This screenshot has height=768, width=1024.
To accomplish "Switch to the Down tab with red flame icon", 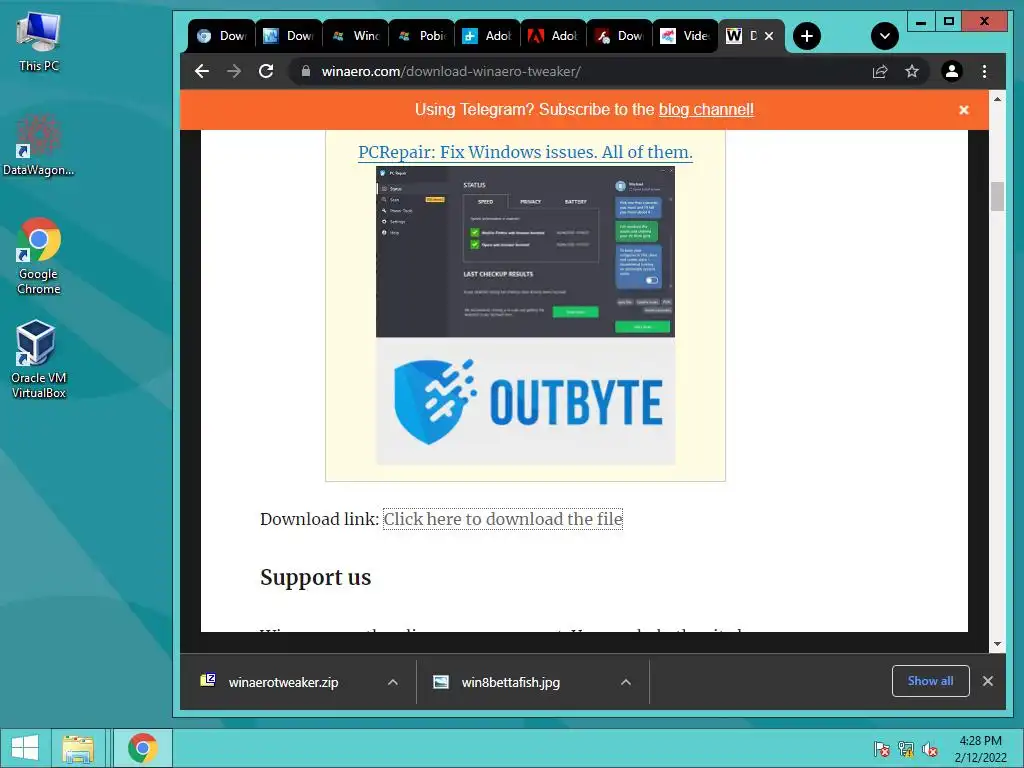I will coord(619,36).
